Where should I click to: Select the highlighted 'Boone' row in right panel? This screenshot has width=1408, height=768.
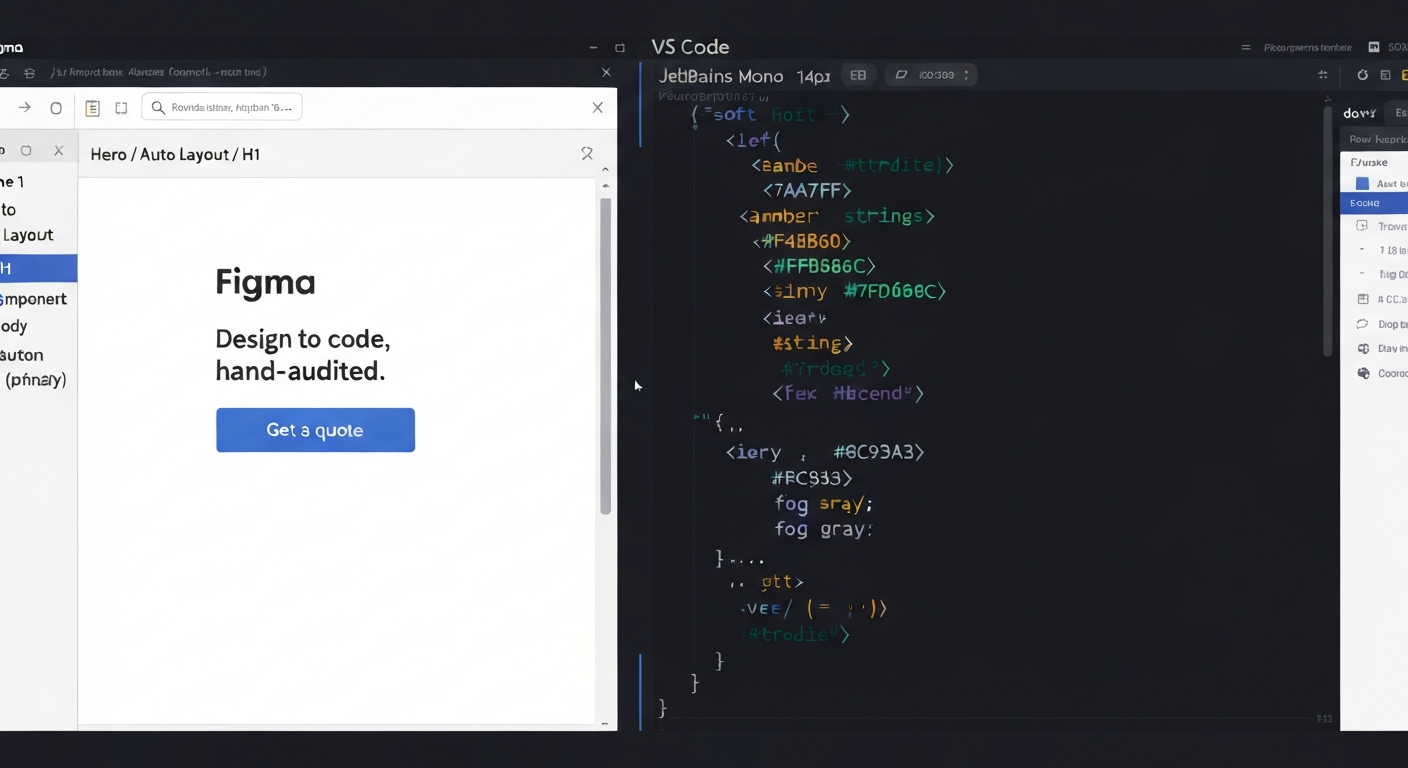tap(1374, 203)
